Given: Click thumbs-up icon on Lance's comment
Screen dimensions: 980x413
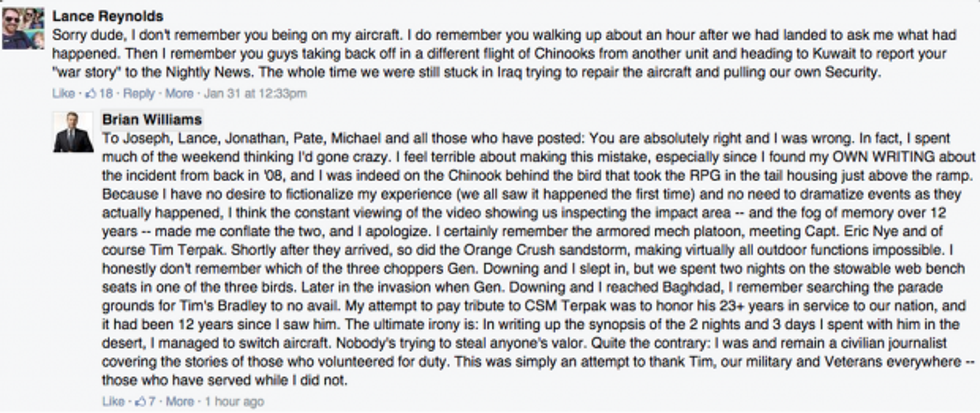Looking at the screenshot, I should (x=89, y=93).
